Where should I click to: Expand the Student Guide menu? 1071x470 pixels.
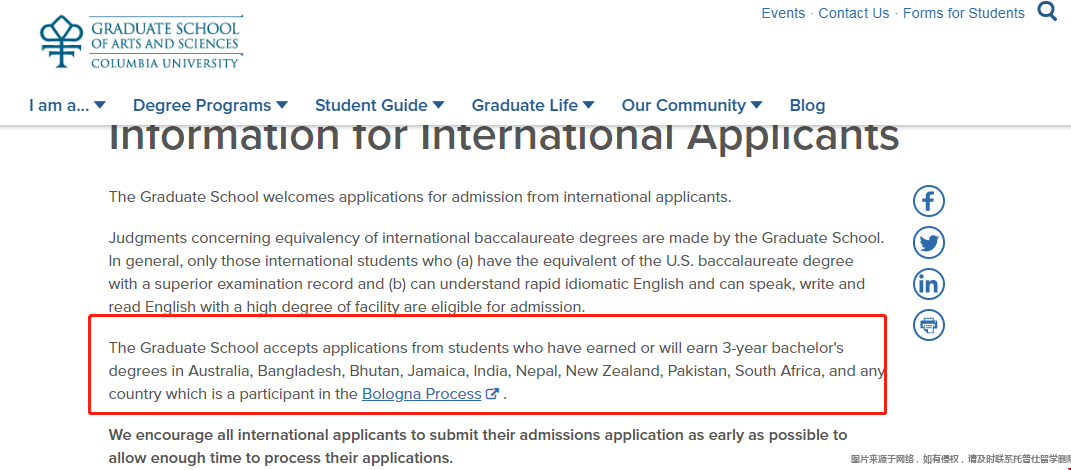(x=379, y=105)
